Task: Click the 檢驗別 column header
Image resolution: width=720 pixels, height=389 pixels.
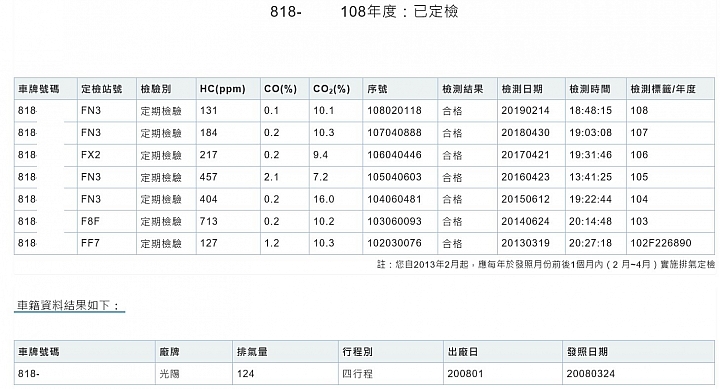Action: pyautogui.click(x=156, y=89)
